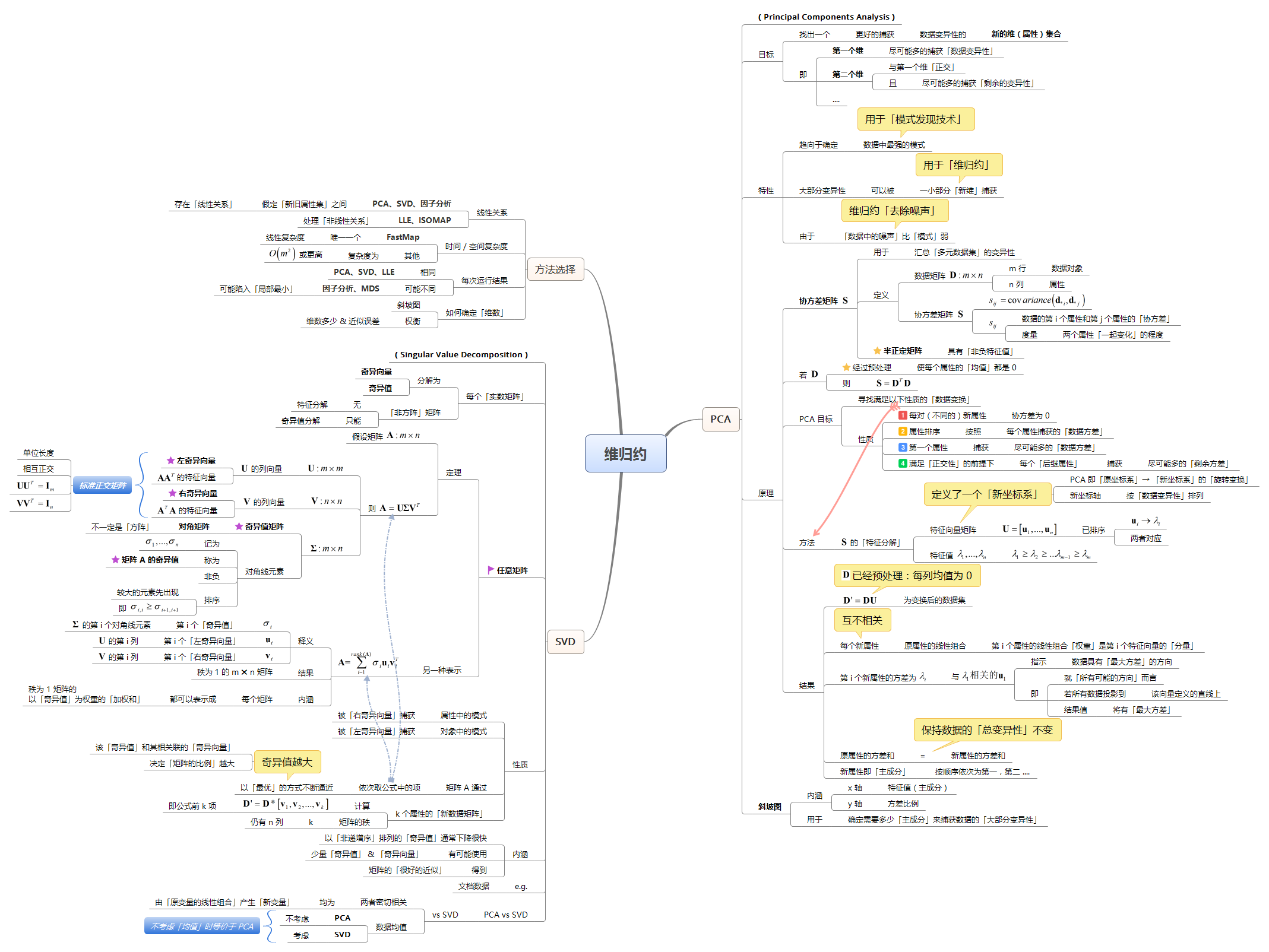Click the purple star beside 右奇异向量
The width and height of the screenshot is (1269, 952).
tap(172, 493)
